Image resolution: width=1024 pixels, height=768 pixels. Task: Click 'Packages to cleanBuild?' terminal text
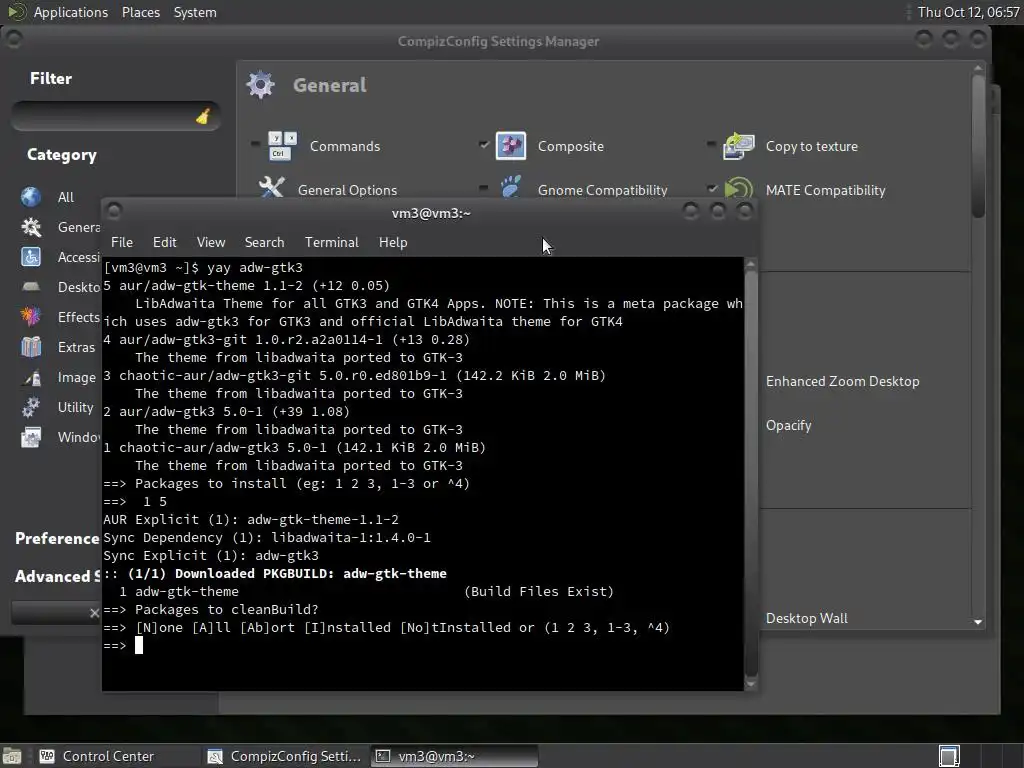pyautogui.click(x=227, y=609)
